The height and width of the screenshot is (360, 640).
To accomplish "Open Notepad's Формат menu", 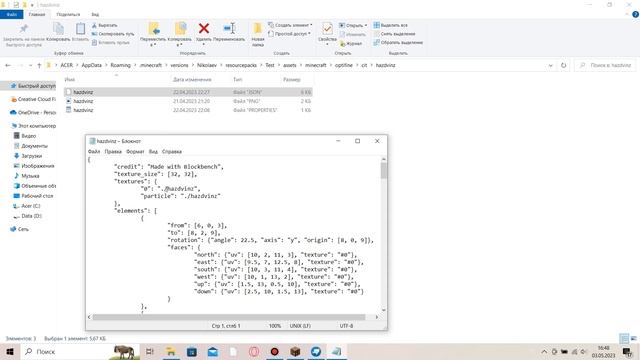I will click(x=135, y=151).
